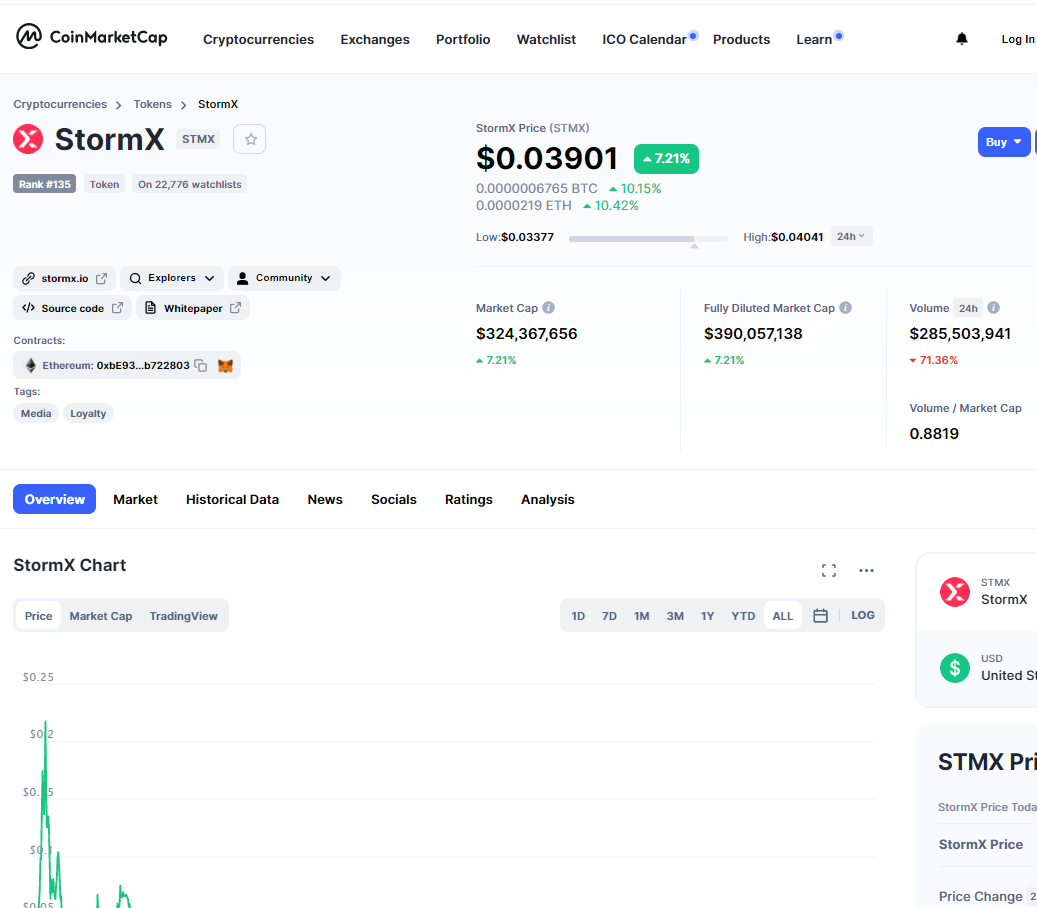The width and height of the screenshot is (1037, 908).
Task: Go to Watchlist in navigation
Action: tap(546, 39)
